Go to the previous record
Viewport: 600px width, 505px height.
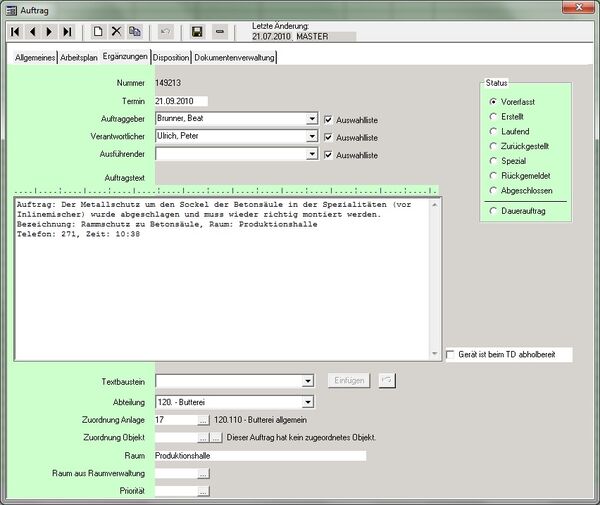click(33, 32)
